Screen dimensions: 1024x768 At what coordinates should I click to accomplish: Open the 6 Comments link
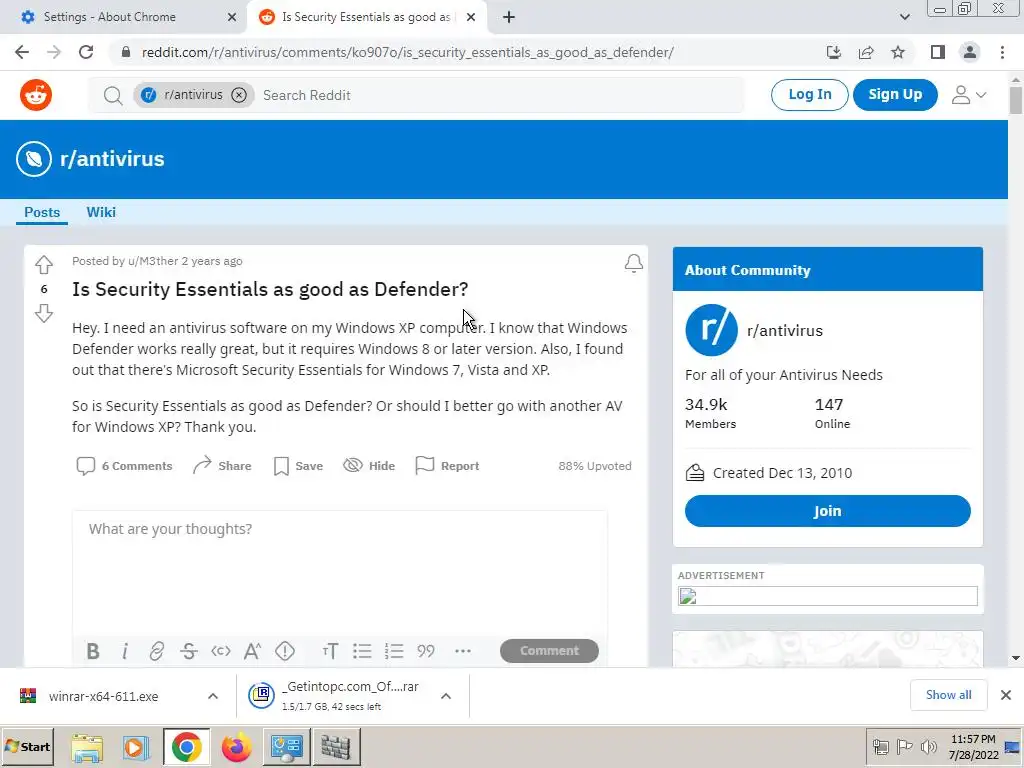[x=124, y=466]
